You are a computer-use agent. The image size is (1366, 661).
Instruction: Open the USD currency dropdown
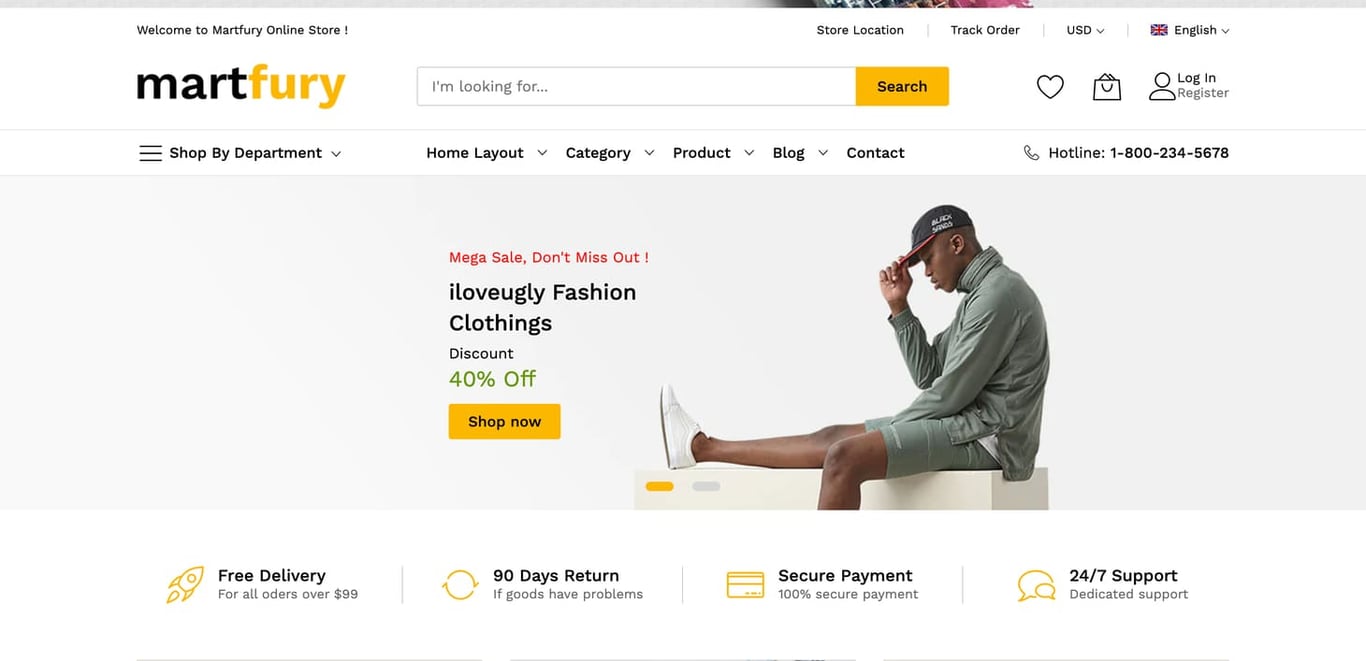tap(1084, 30)
